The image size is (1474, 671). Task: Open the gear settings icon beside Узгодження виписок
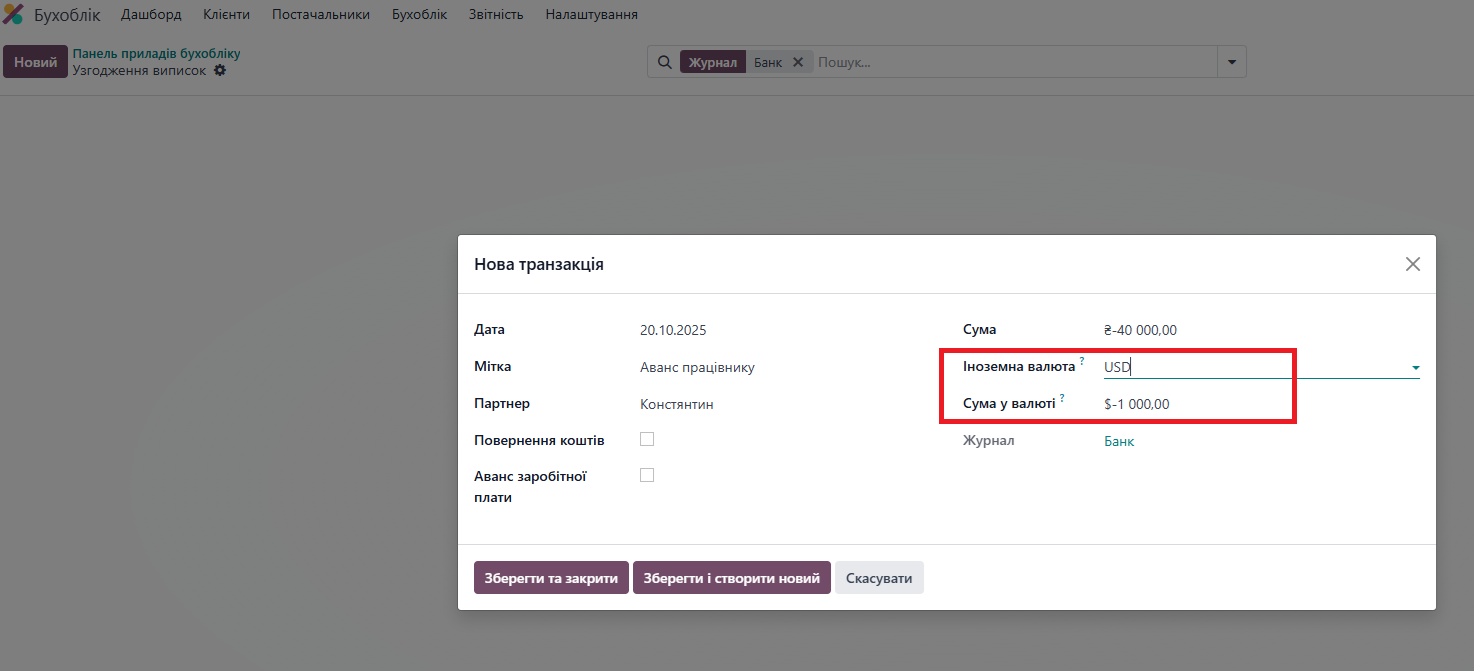tap(220, 71)
